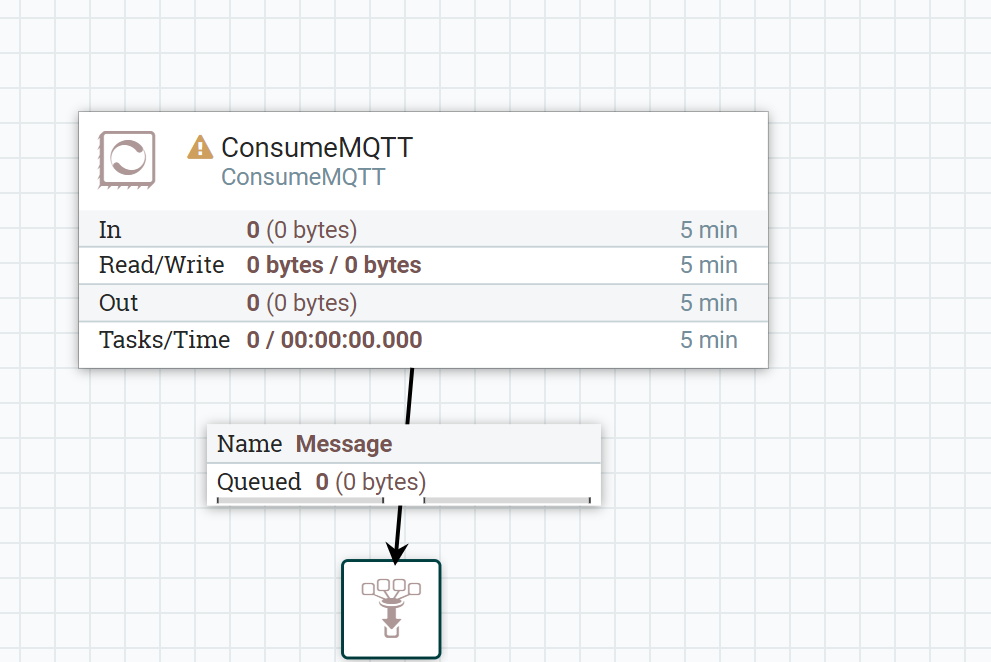Click the In row's 0 (0 bytes) value
The width and height of the screenshot is (991, 662).
click(302, 230)
